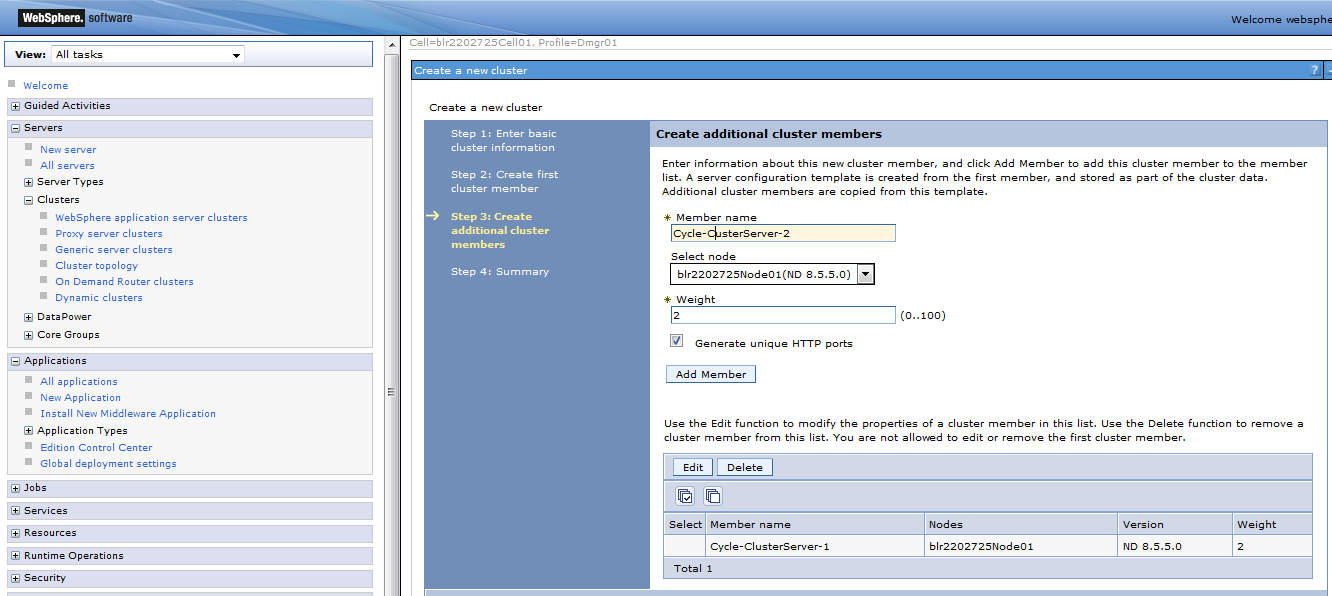Open the Select node dropdown

(866, 272)
